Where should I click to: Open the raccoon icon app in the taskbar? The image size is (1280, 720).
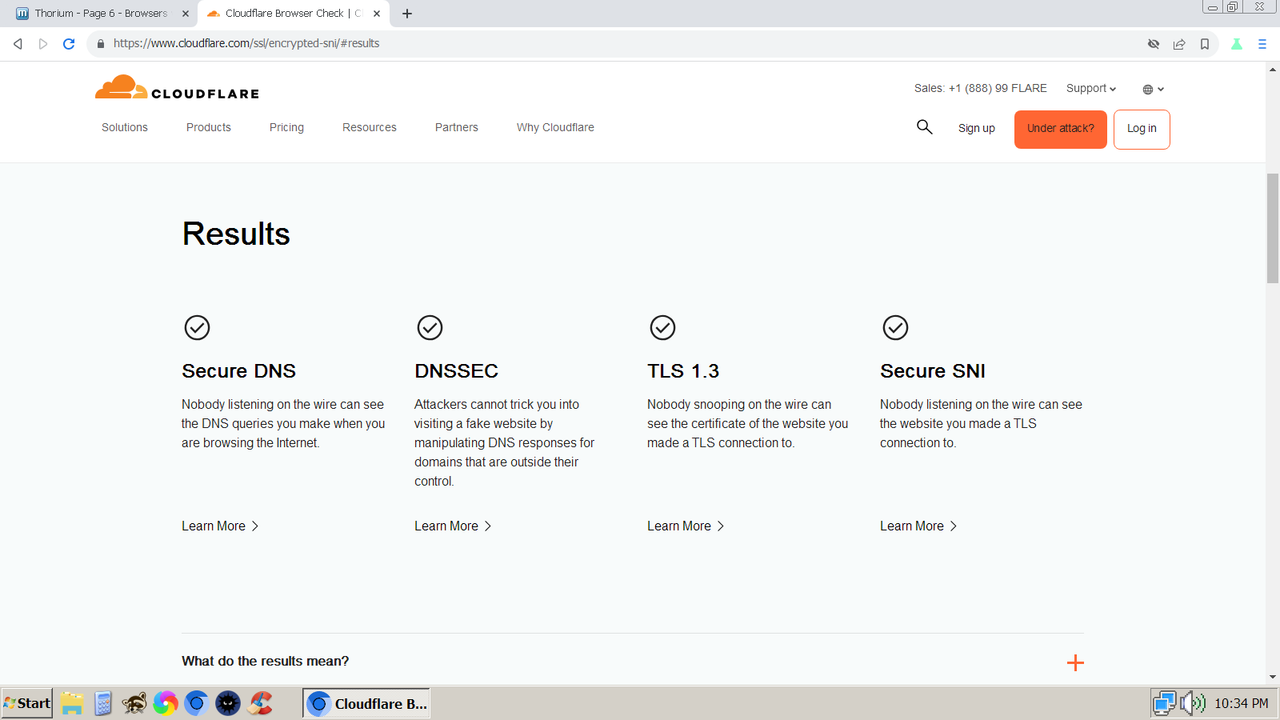click(134, 703)
